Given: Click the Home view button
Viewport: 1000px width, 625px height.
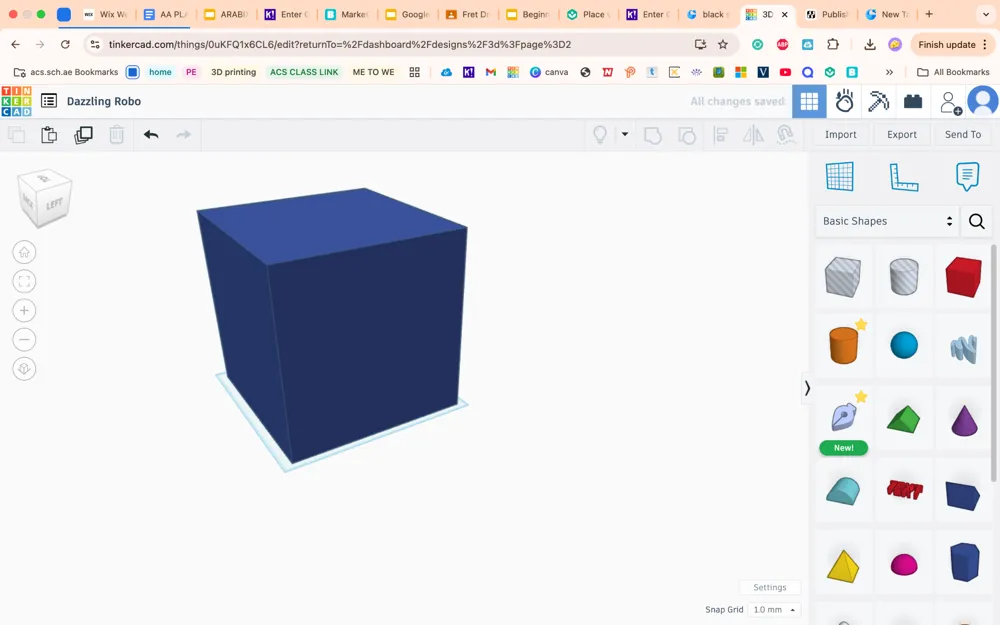Looking at the screenshot, I should (x=24, y=253).
